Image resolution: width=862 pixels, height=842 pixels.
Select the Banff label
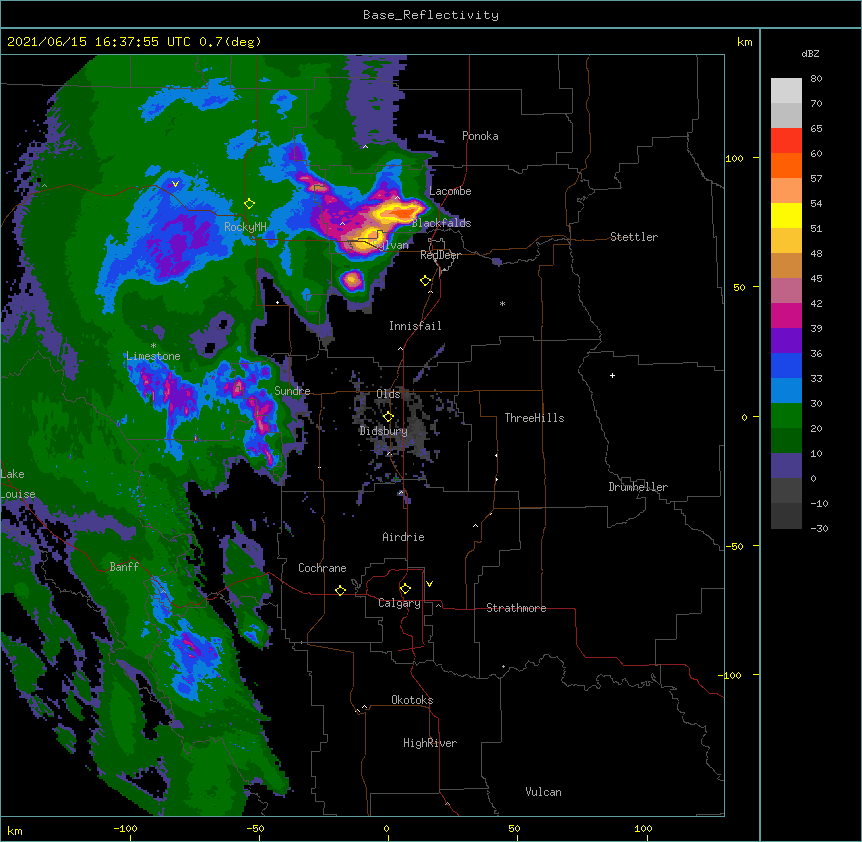[124, 567]
